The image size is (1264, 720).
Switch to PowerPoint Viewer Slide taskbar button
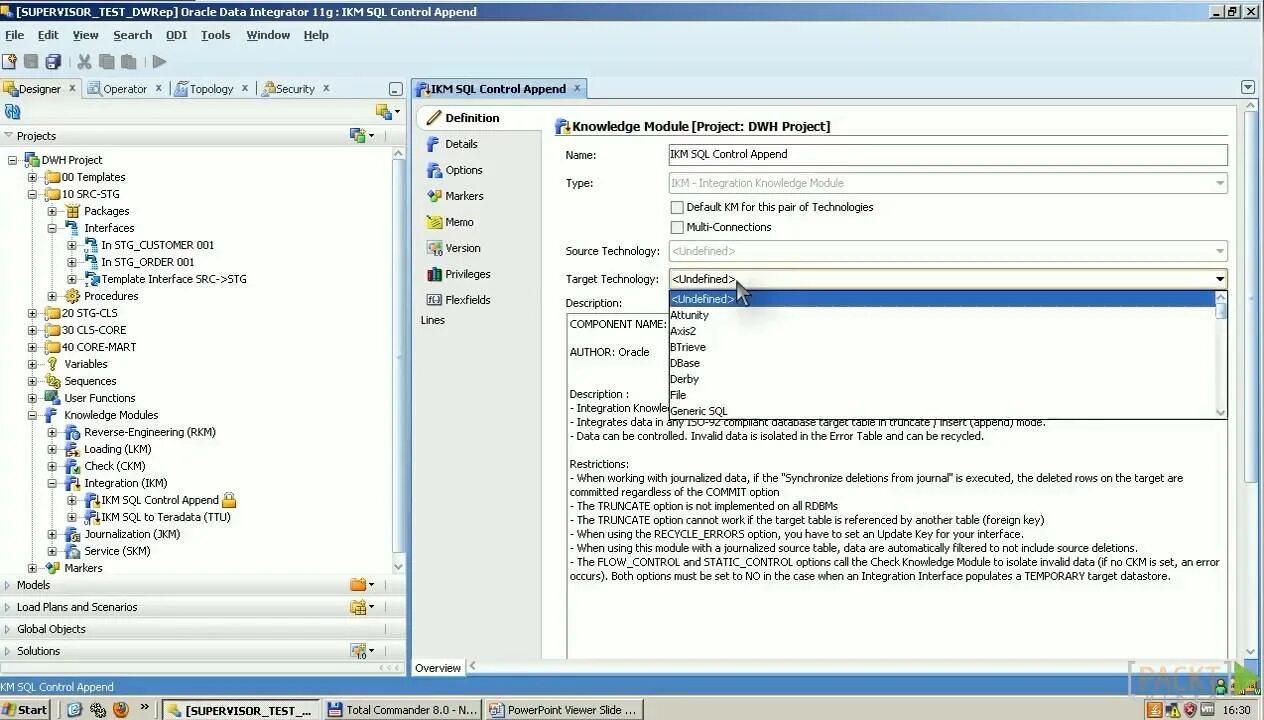563,710
